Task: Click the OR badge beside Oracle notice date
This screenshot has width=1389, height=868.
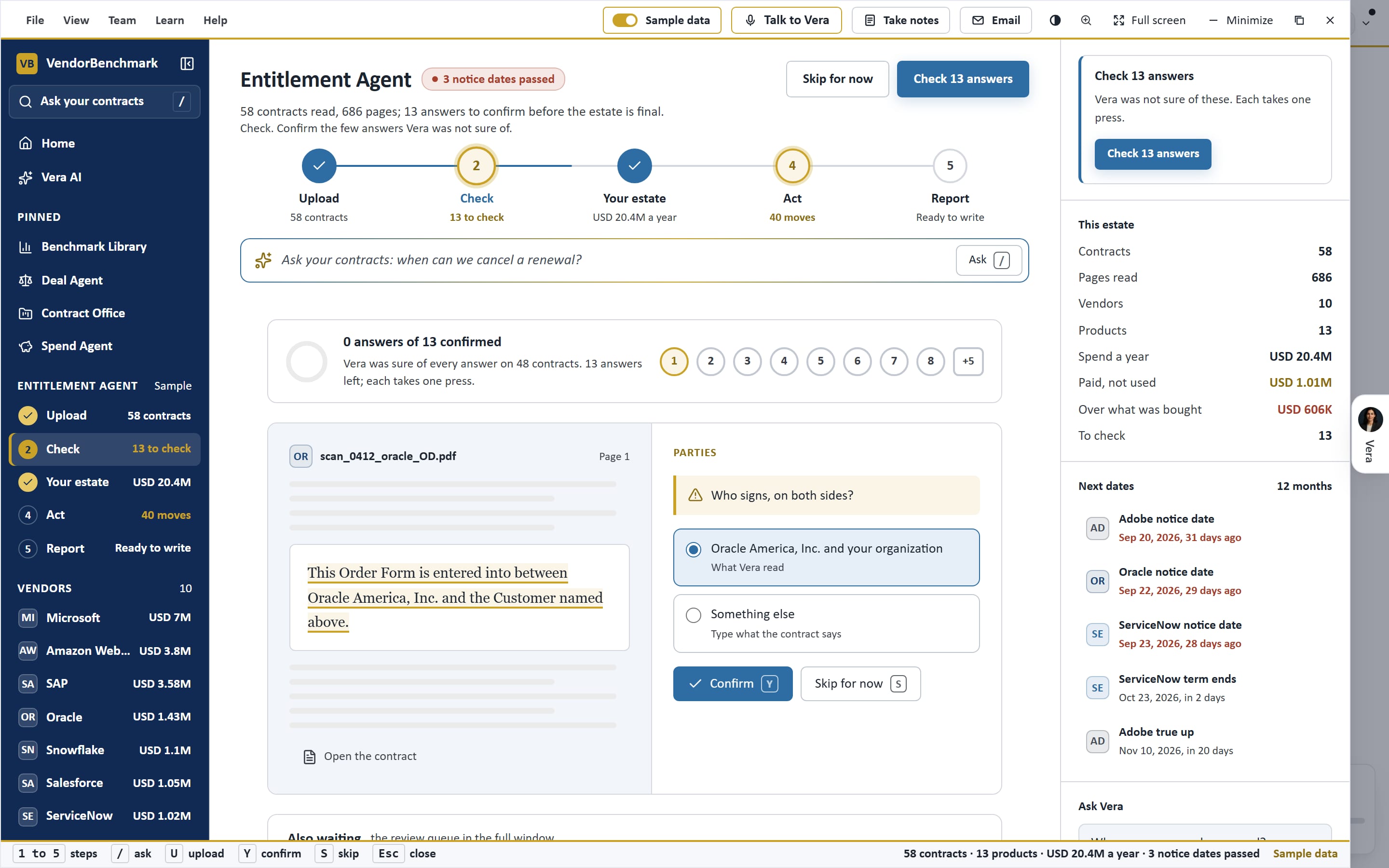Action: (1097, 581)
